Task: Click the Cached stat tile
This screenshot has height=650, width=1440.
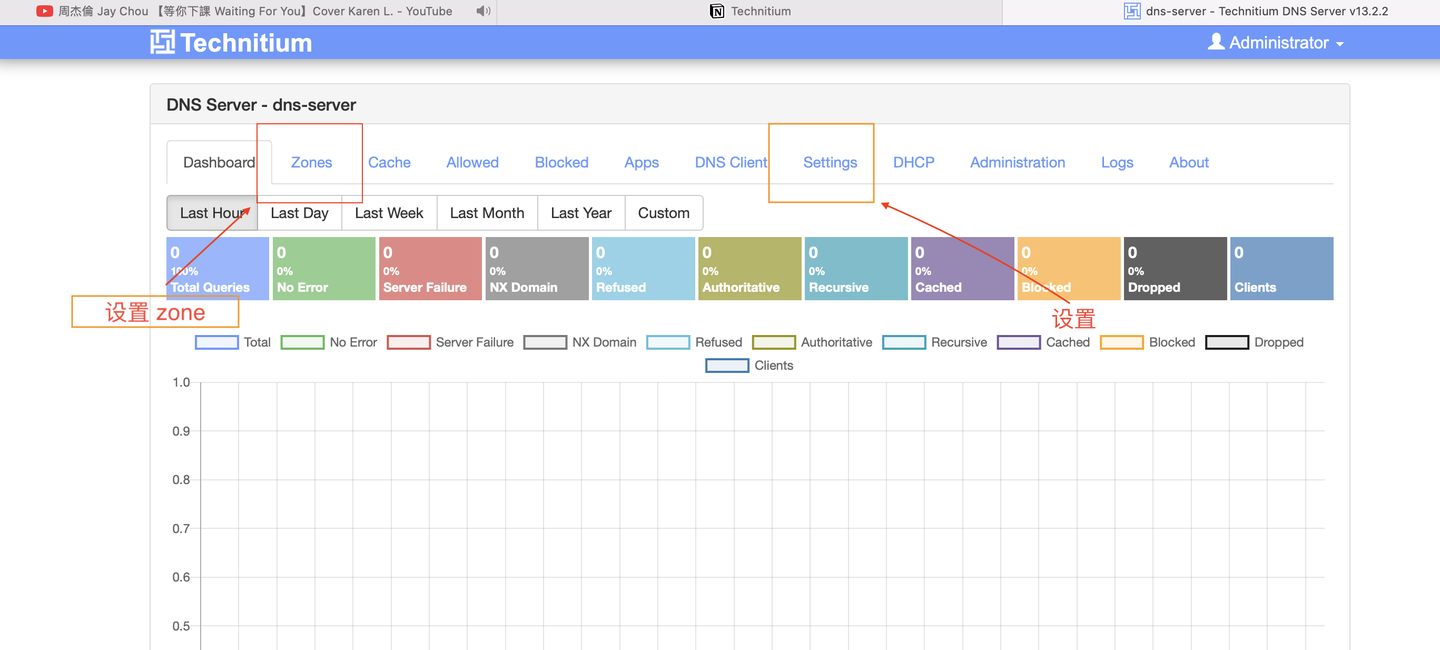Action: 962,268
